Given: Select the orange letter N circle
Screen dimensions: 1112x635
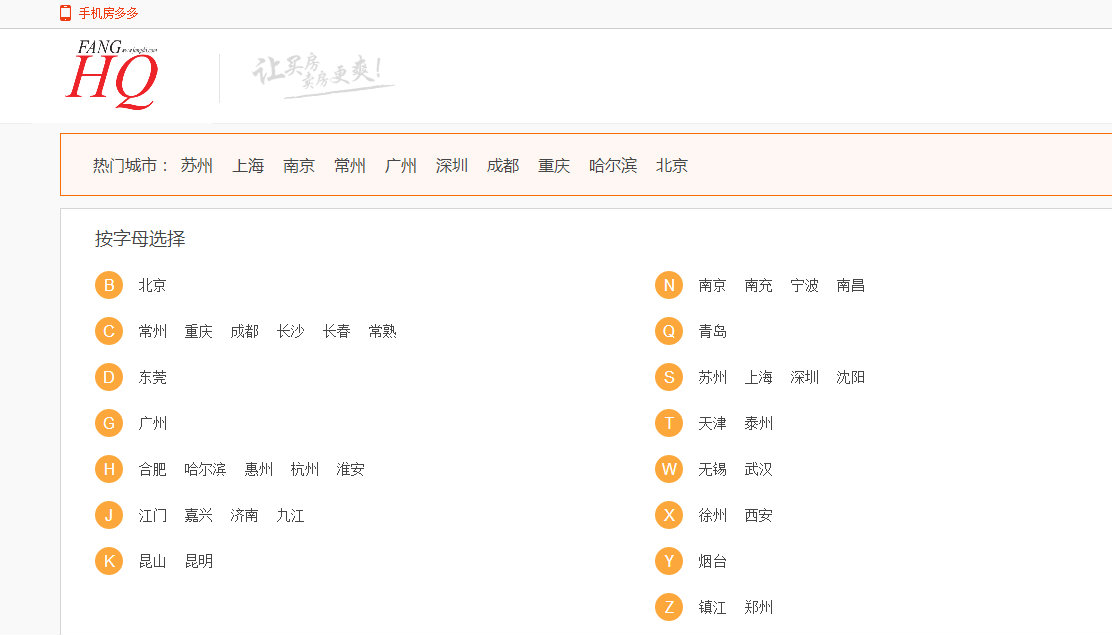Looking at the screenshot, I should pos(669,285).
